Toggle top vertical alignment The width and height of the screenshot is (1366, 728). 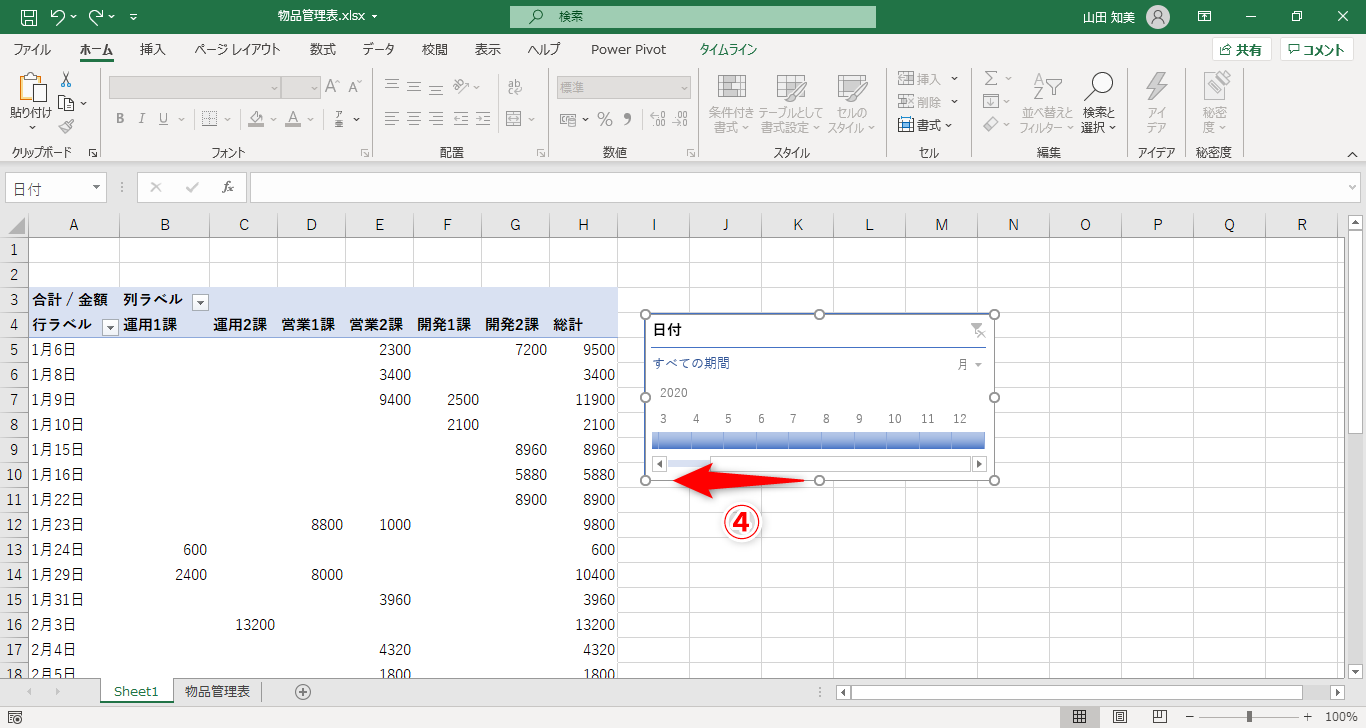pyautogui.click(x=392, y=87)
